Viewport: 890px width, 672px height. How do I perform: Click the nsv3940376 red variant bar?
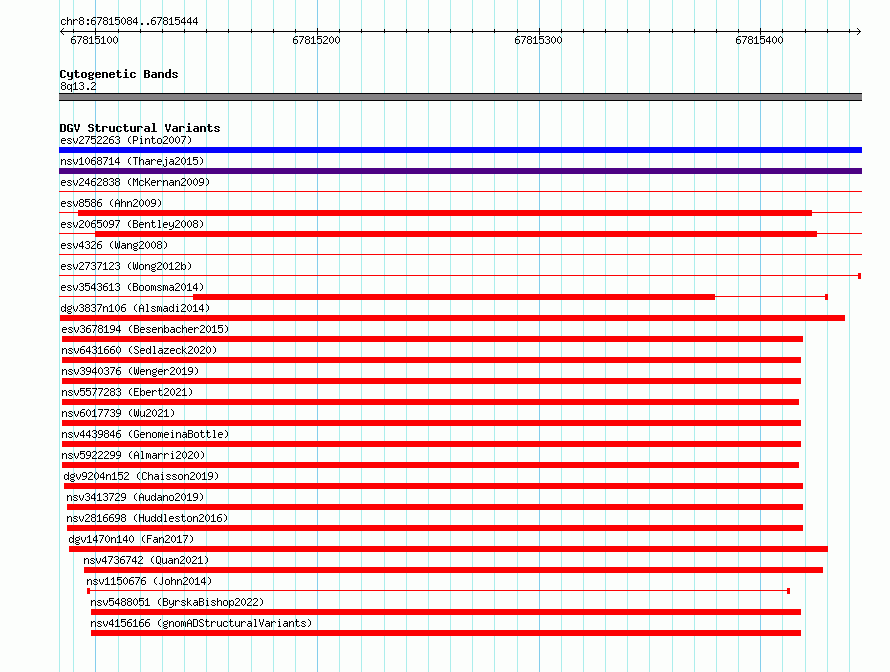click(431, 381)
